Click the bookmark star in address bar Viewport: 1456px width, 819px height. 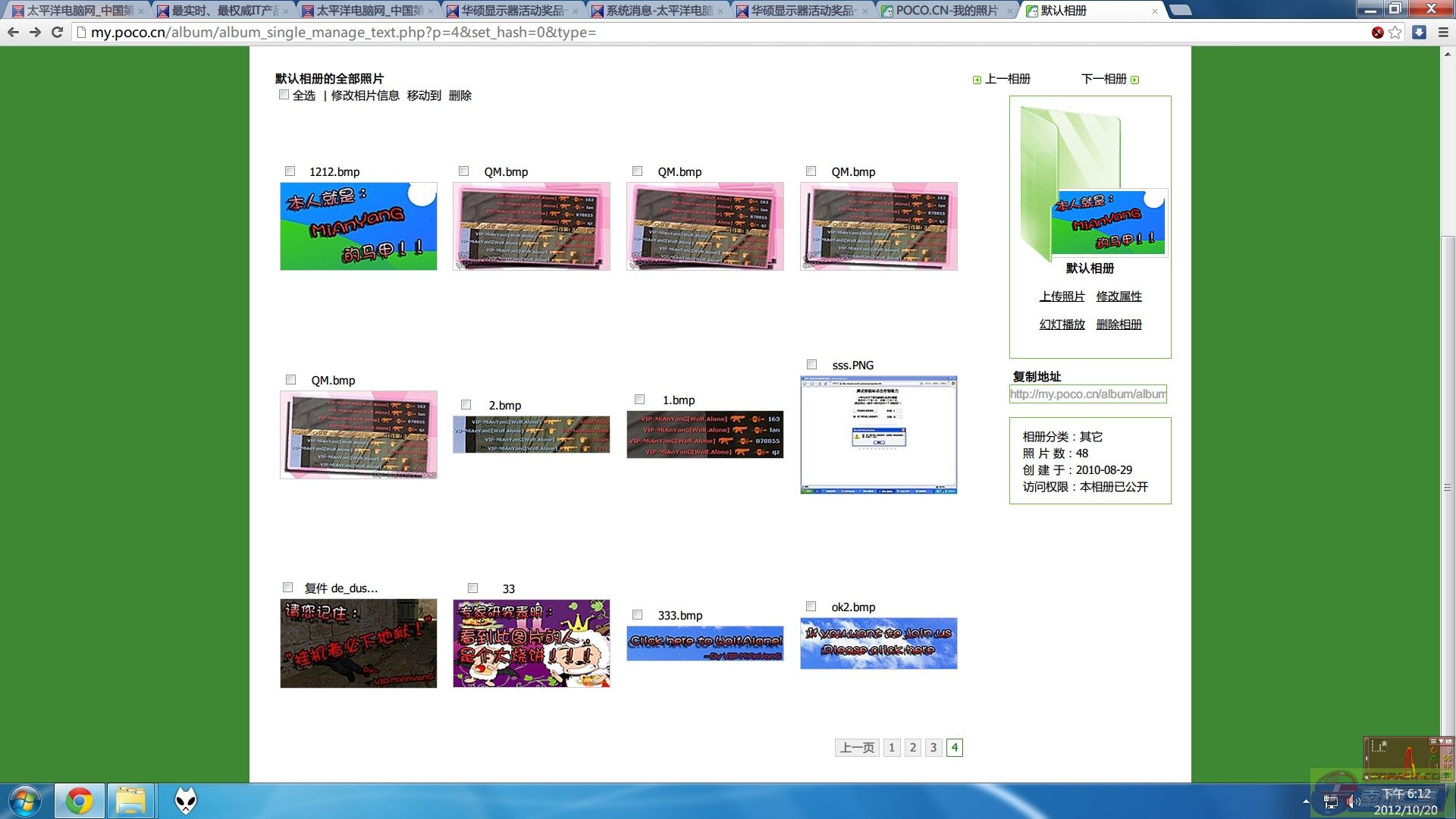(x=1395, y=33)
